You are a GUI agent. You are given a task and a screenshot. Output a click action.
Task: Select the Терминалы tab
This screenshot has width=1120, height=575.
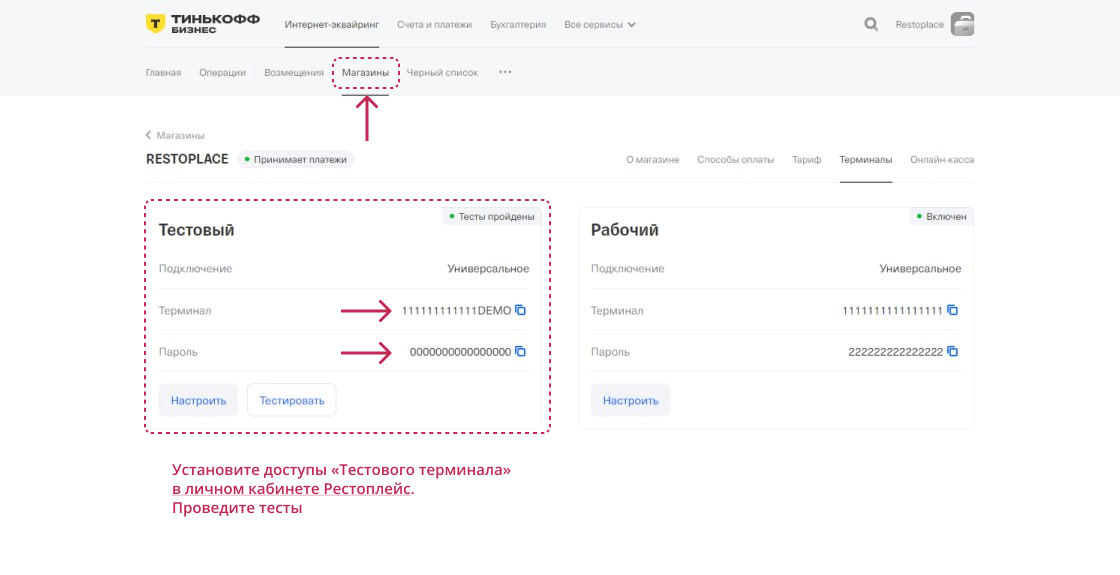point(866,159)
